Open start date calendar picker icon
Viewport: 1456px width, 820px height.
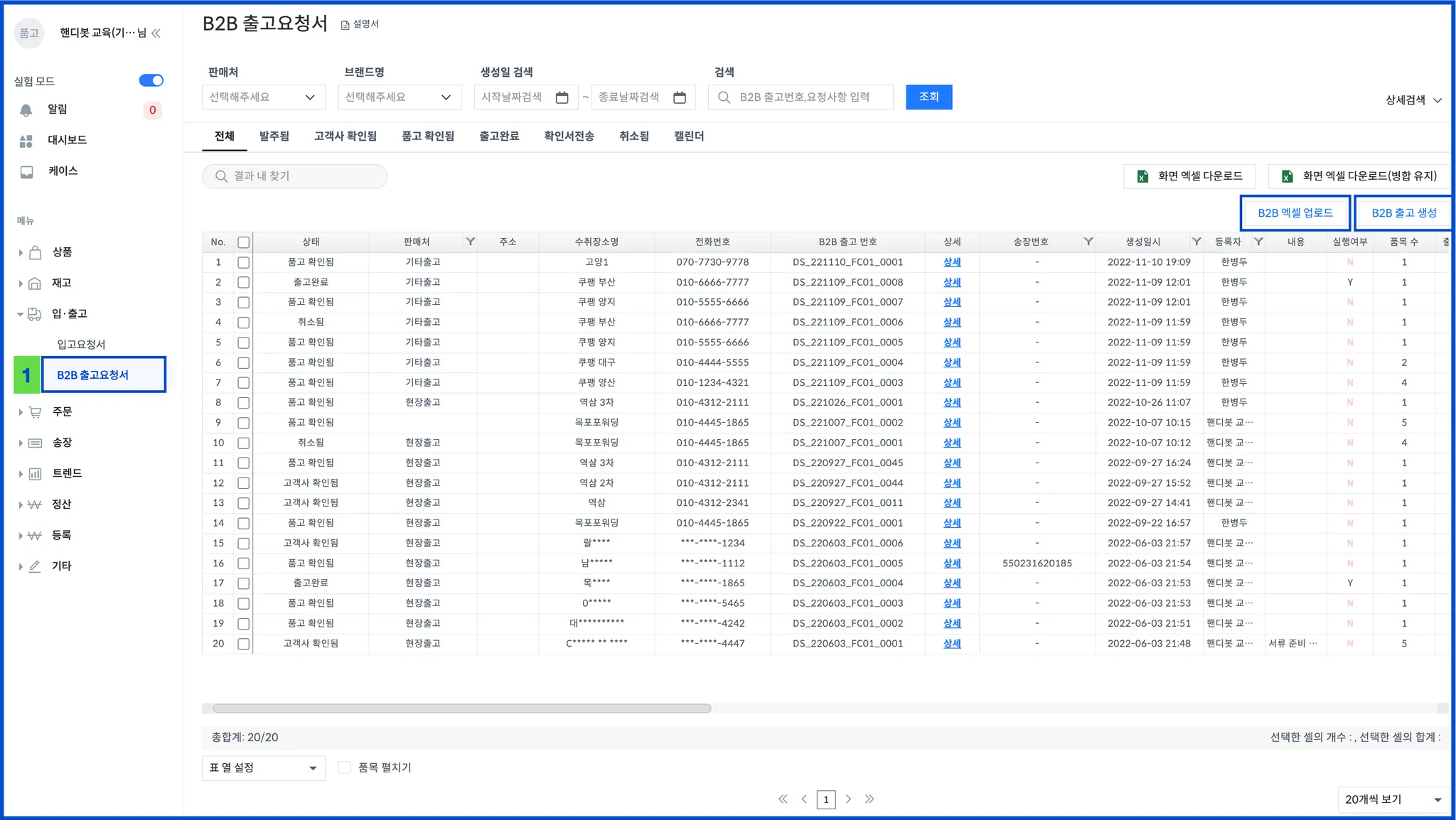[562, 97]
